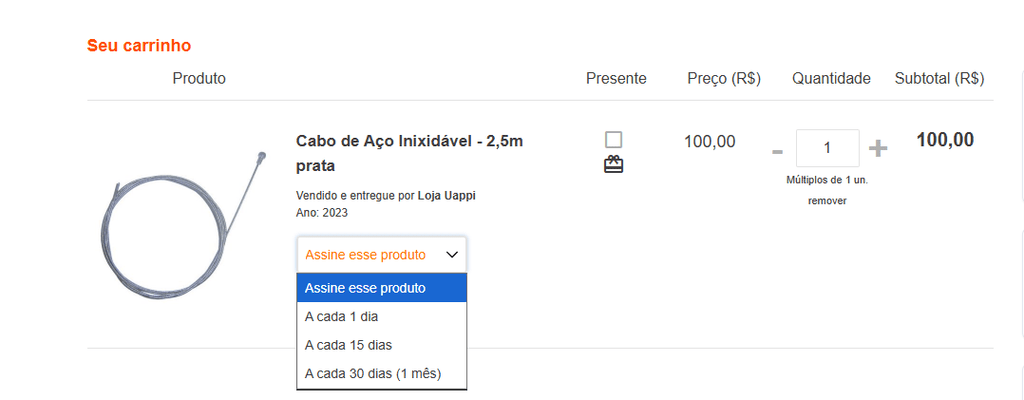Click the Presente column header
Viewport: 1024px width, 400px height.
616,78
